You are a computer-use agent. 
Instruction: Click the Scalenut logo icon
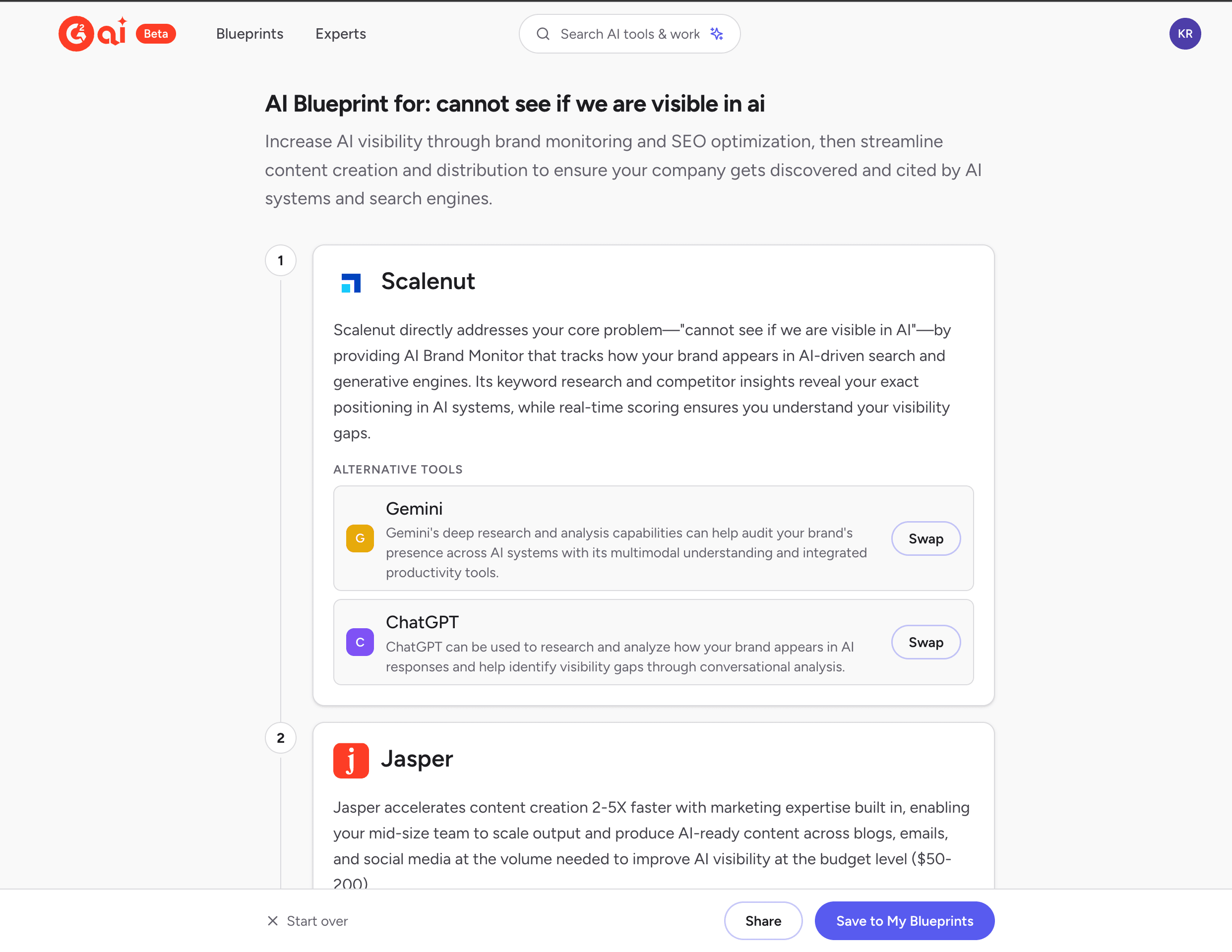(351, 283)
